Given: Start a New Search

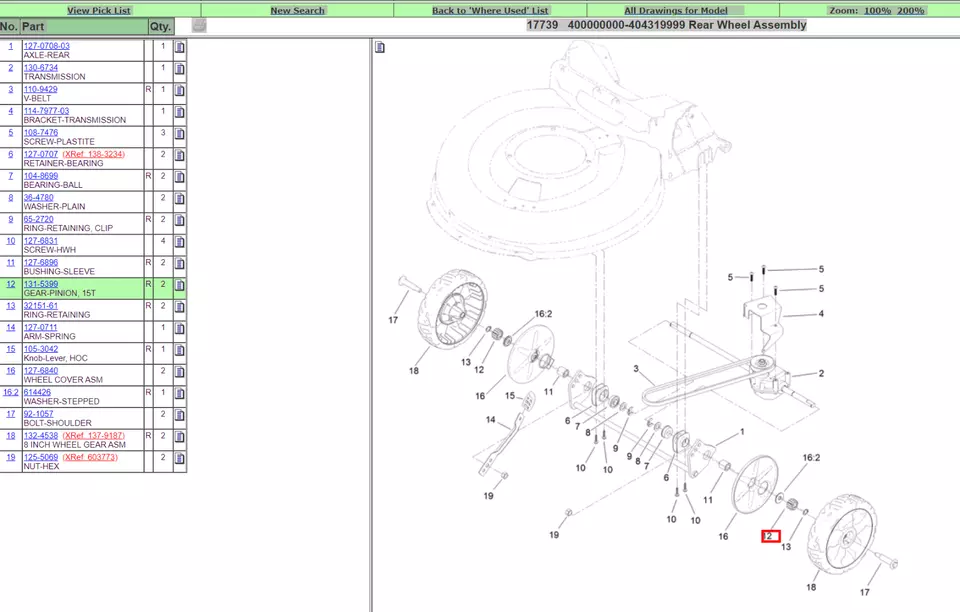Looking at the screenshot, I should pos(295,9).
